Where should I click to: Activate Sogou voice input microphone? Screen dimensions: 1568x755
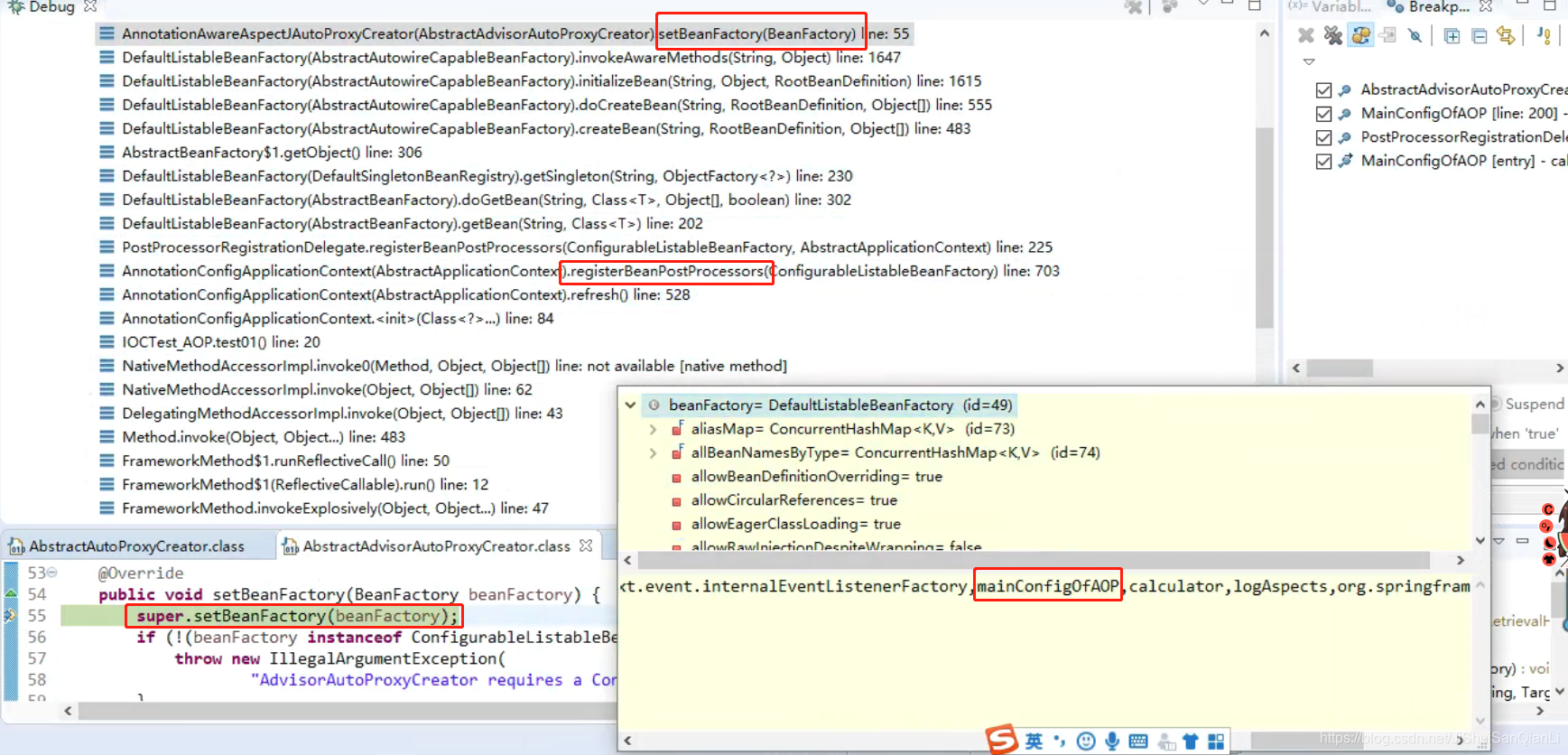pyautogui.click(x=1112, y=741)
